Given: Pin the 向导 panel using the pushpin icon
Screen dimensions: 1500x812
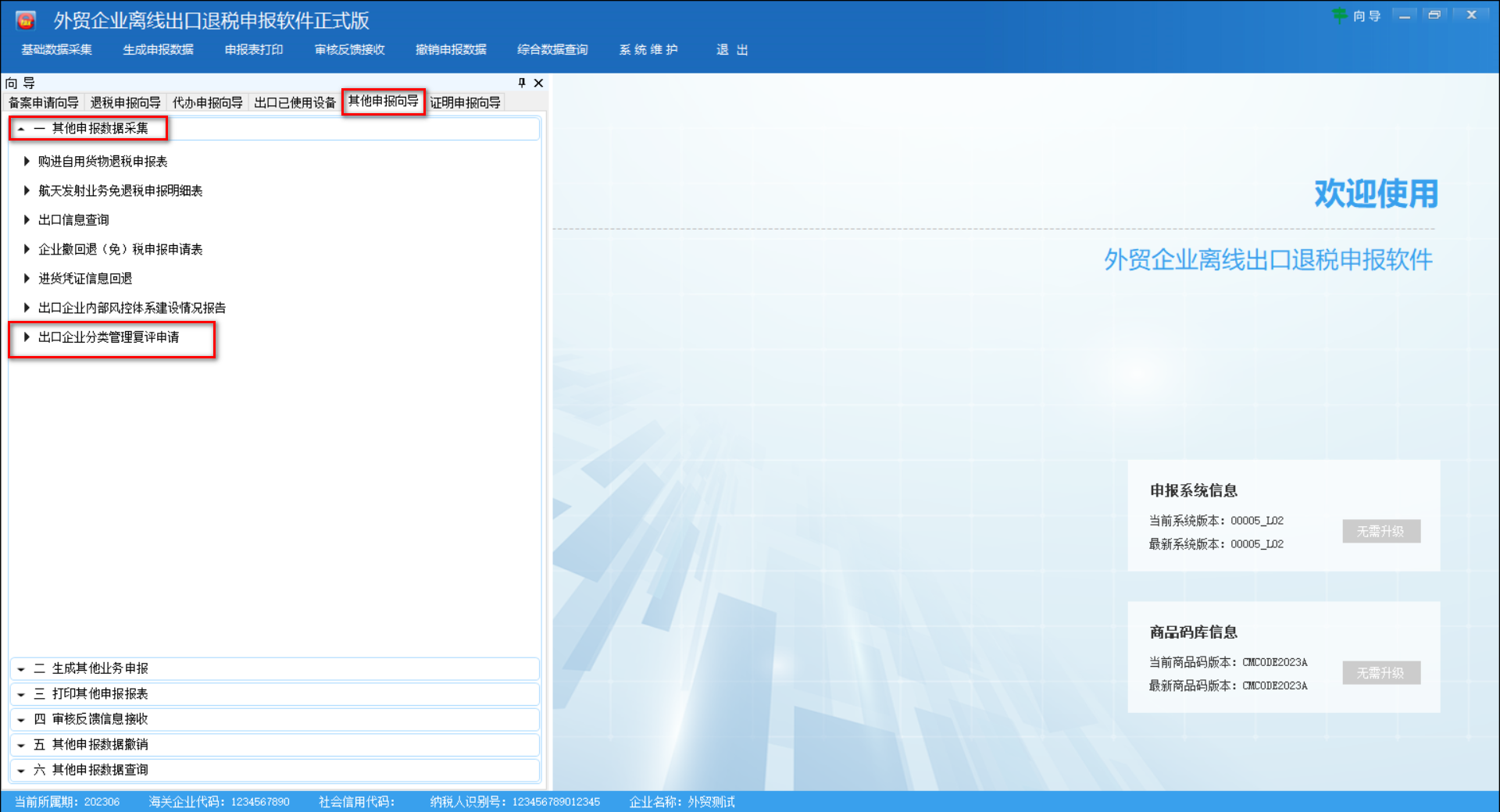Looking at the screenshot, I should 520,83.
